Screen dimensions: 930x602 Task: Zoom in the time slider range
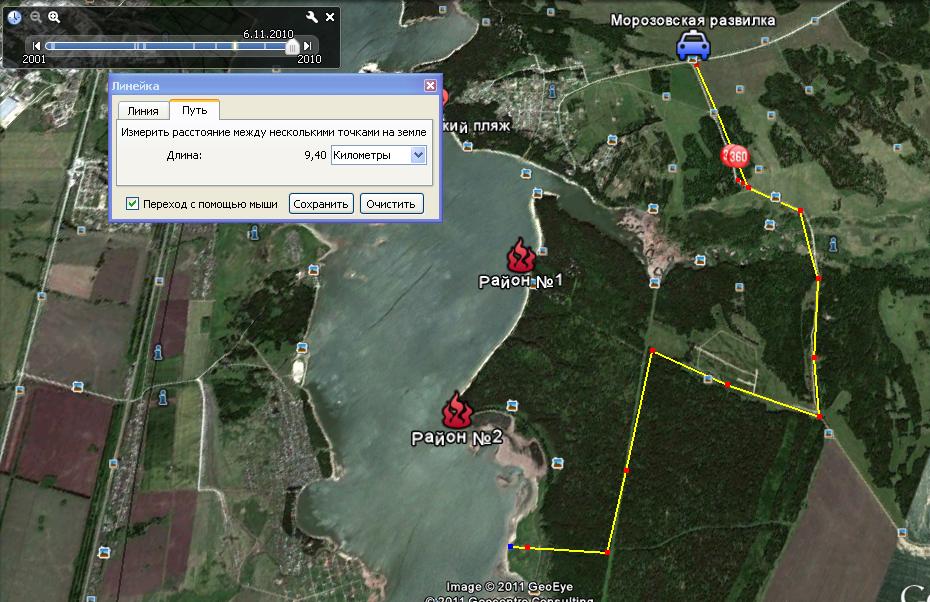[54, 17]
